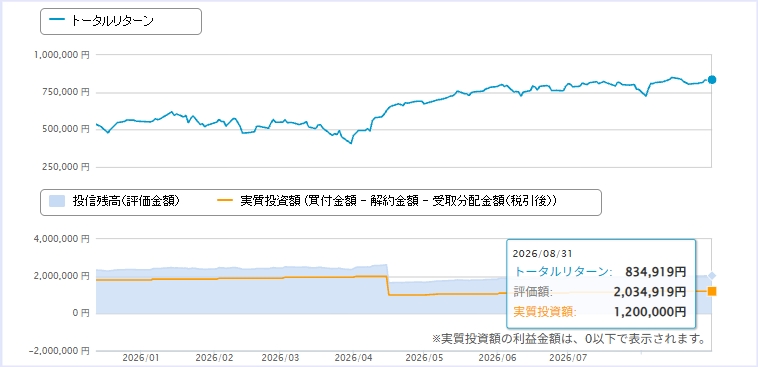Click the 2026/06 x-axis label
Screen dimensions: 758x367
point(497,358)
